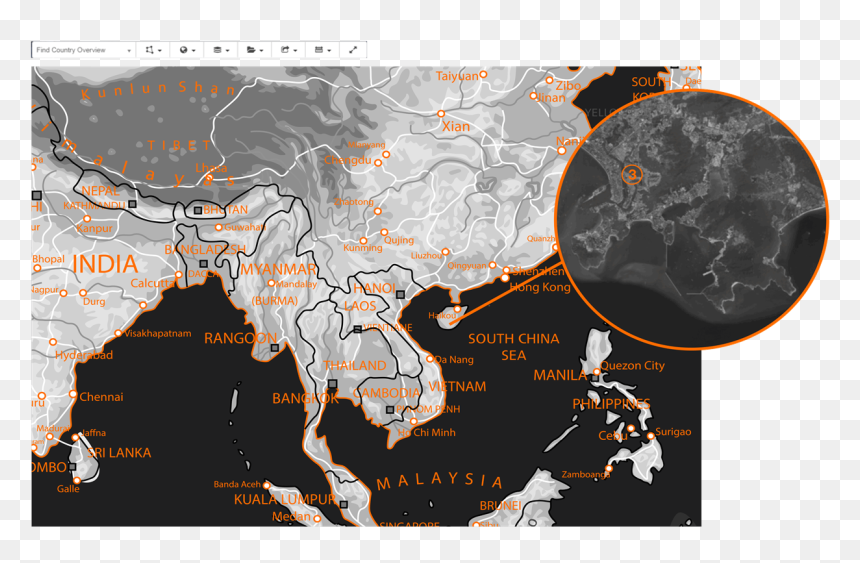Click the Hanoi capital square marker
This screenshot has width=860, height=563.
point(400,295)
